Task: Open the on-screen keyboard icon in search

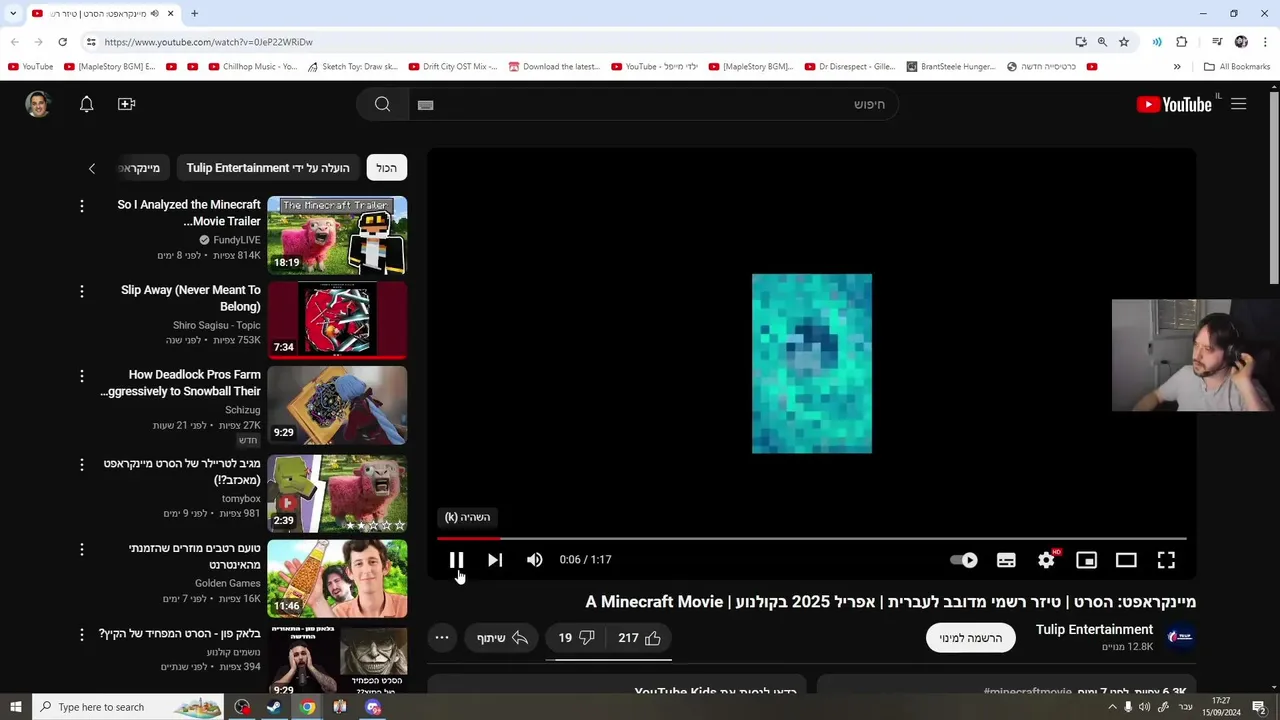Action: [x=425, y=104]
